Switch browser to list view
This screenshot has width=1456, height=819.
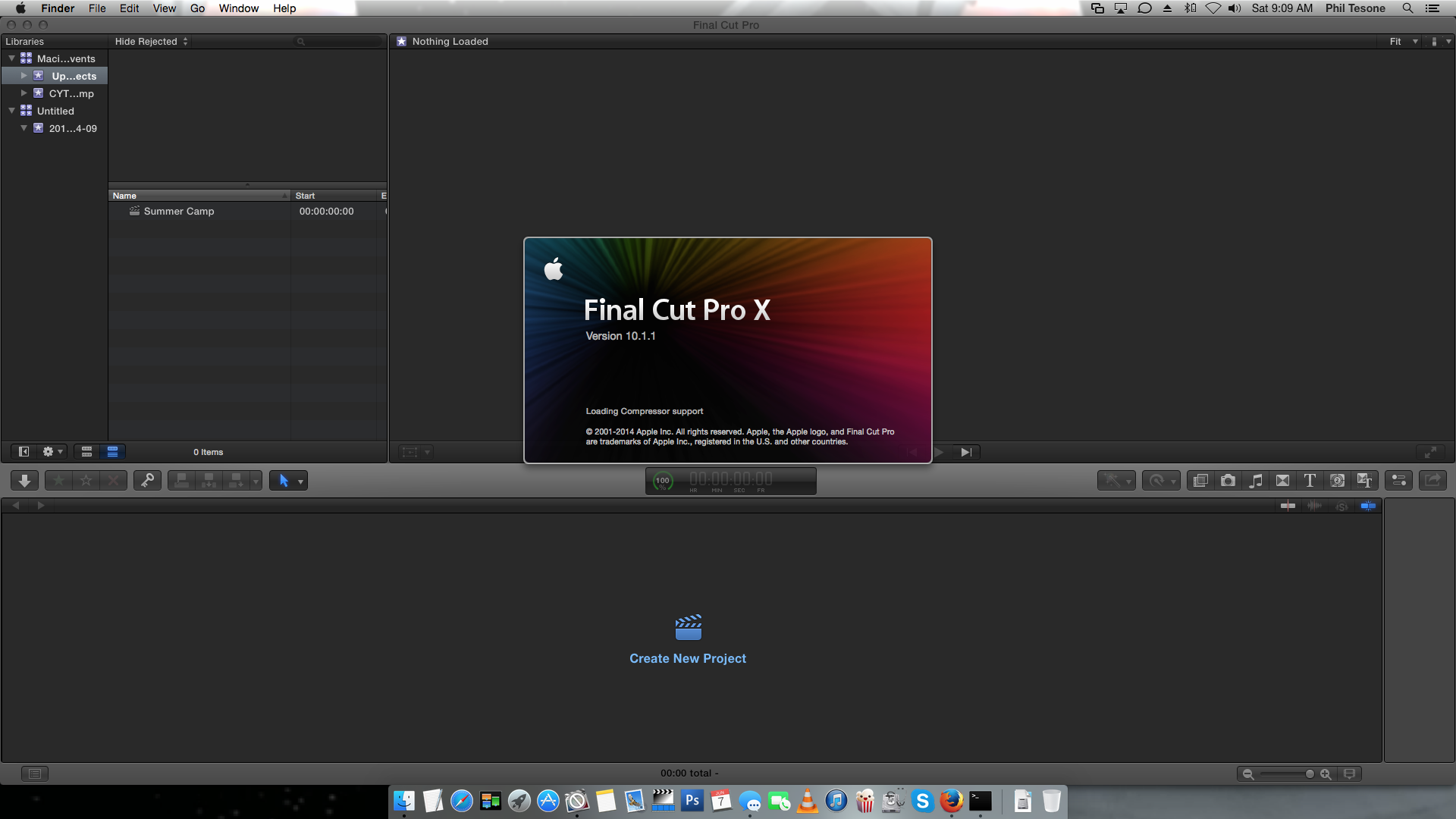click(112, 452)
